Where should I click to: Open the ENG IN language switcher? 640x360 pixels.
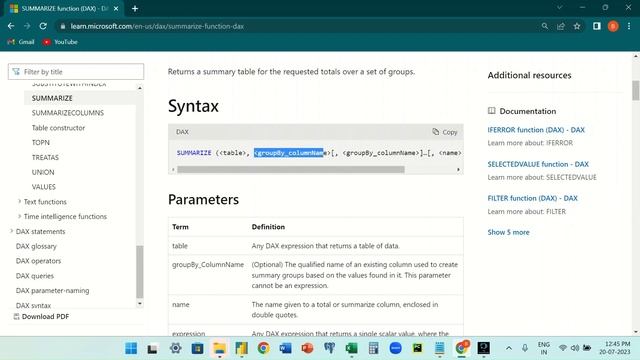tap(544, 348)
